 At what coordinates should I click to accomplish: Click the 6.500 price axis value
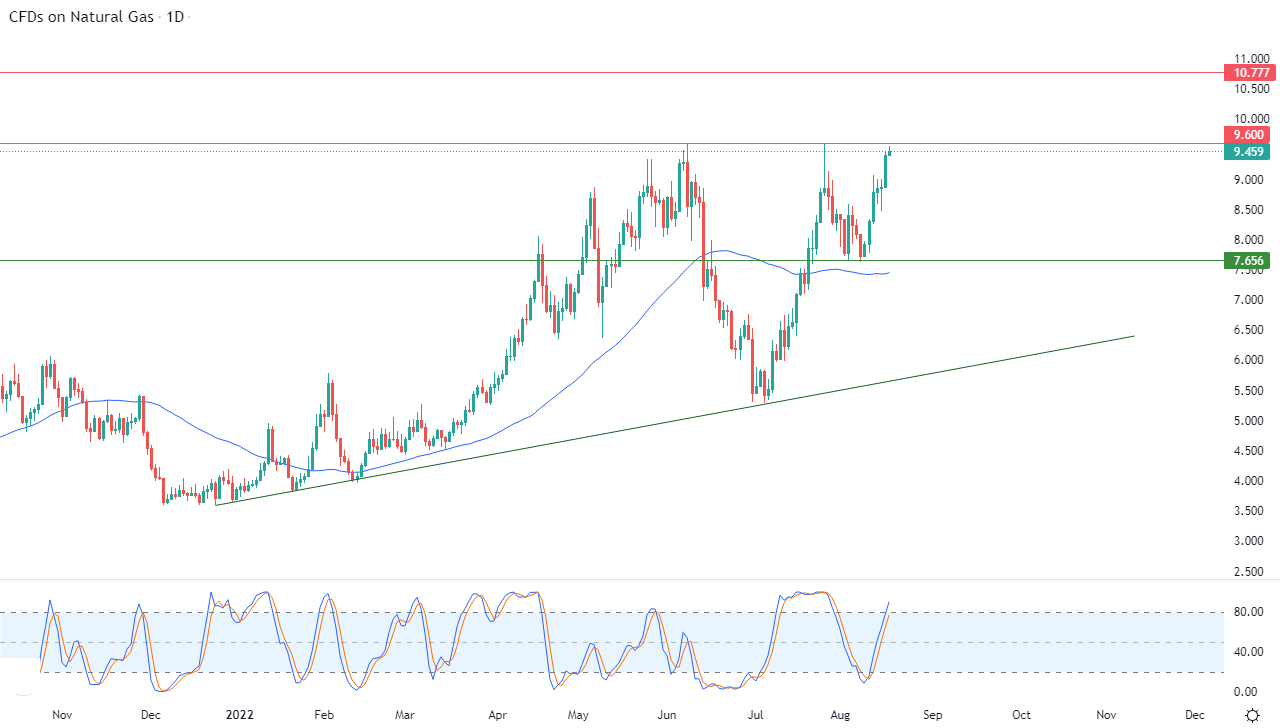1249,330
